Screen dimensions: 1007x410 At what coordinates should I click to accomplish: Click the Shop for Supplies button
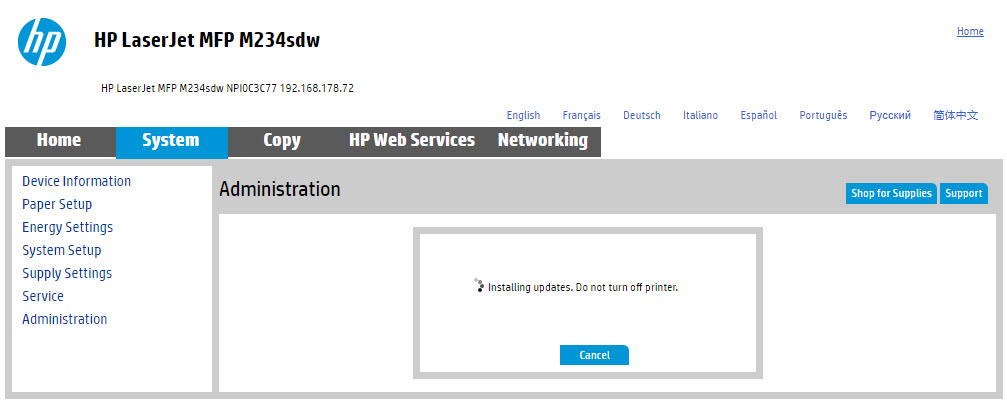[x=891, y=193]
